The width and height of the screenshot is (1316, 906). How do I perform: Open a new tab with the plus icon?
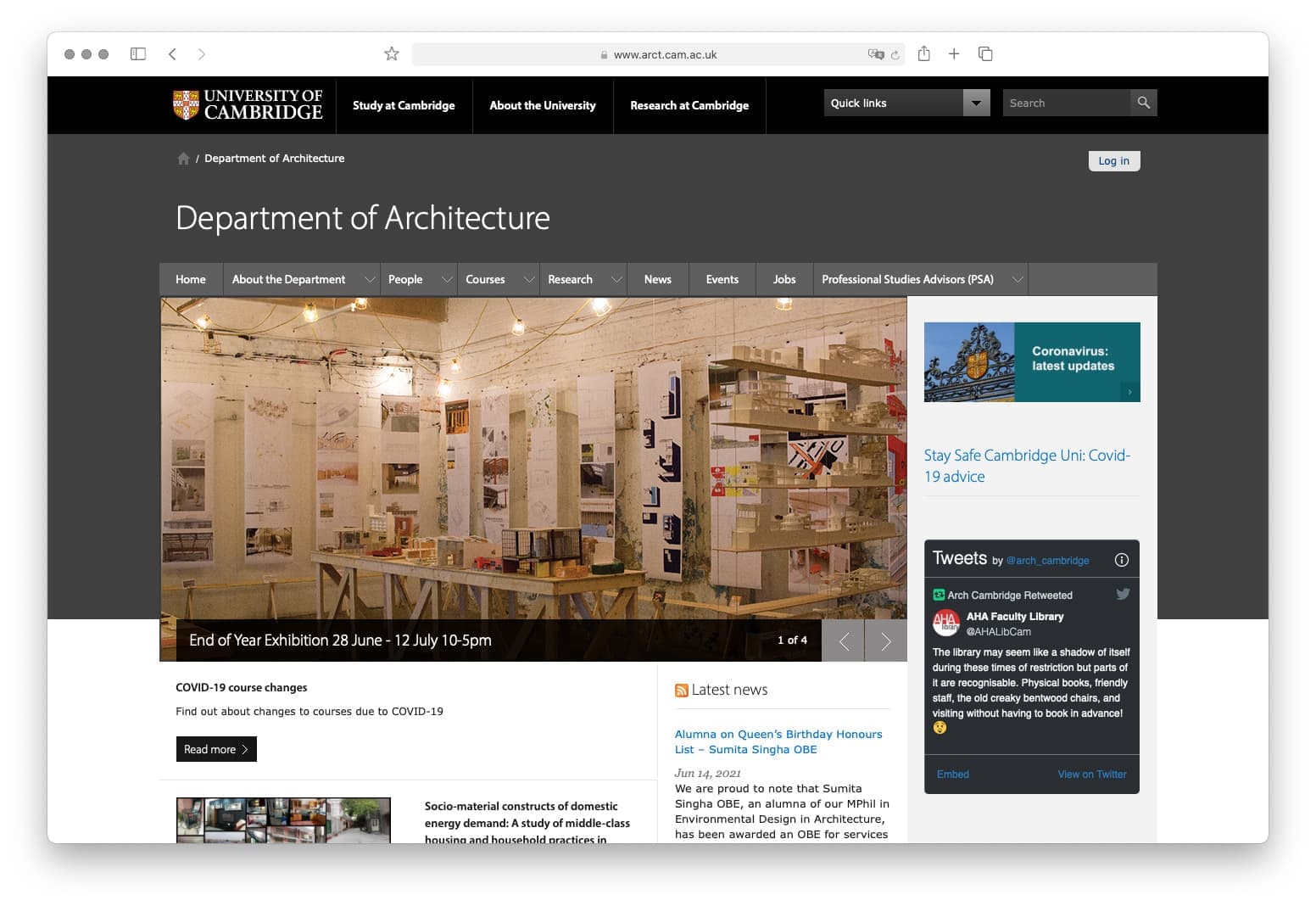tap(954, 54)
